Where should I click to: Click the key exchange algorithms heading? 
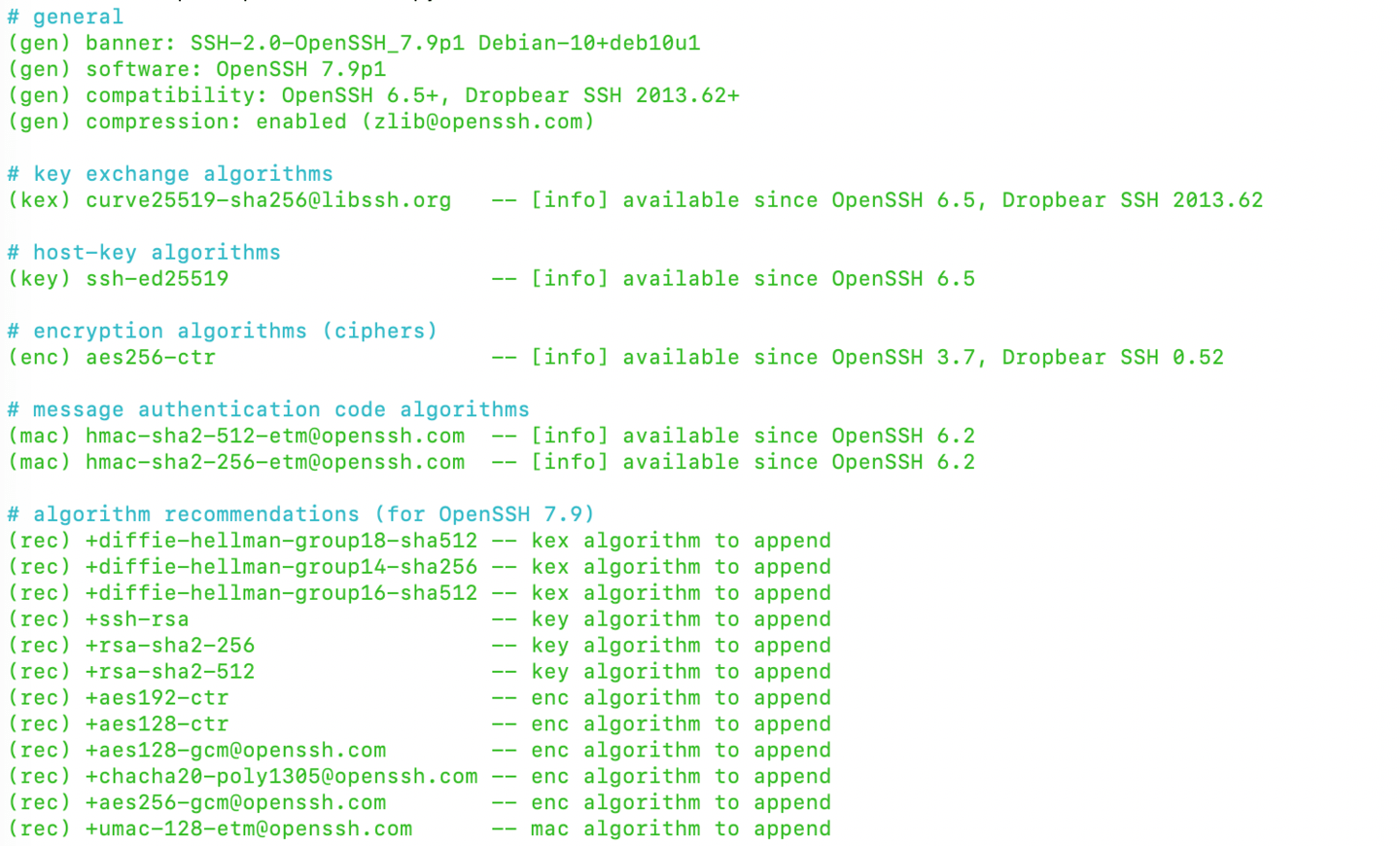[x=170, y=174]
